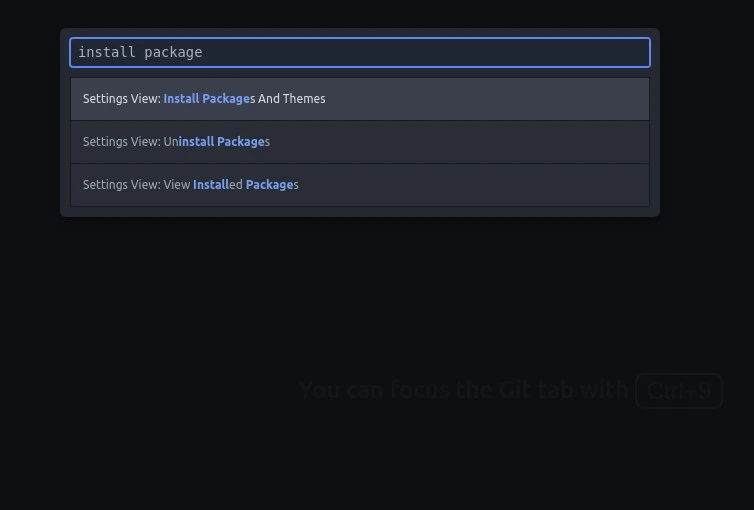
Task: Click the Ctrl+9 keybinding badge
Action: click(x=678, y=391)
